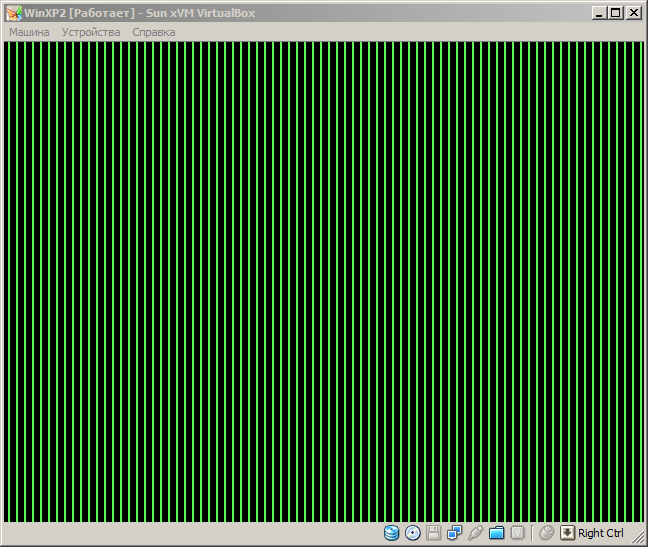Click the network adapter status icon
Image resolution: width=648 pixels, height=547 pixels.
click(454, 533)
